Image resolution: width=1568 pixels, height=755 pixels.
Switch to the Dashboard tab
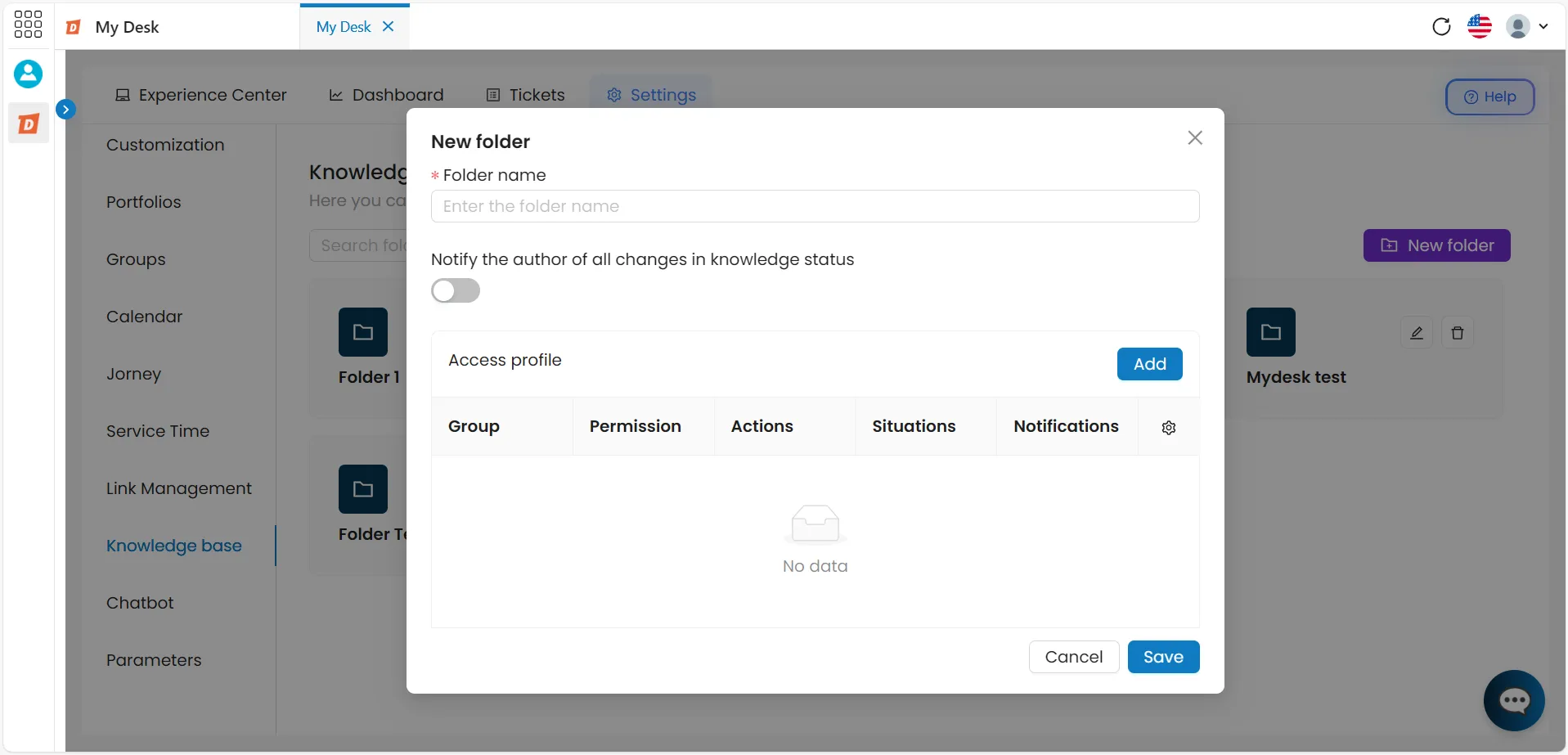[x=386, y=95]
